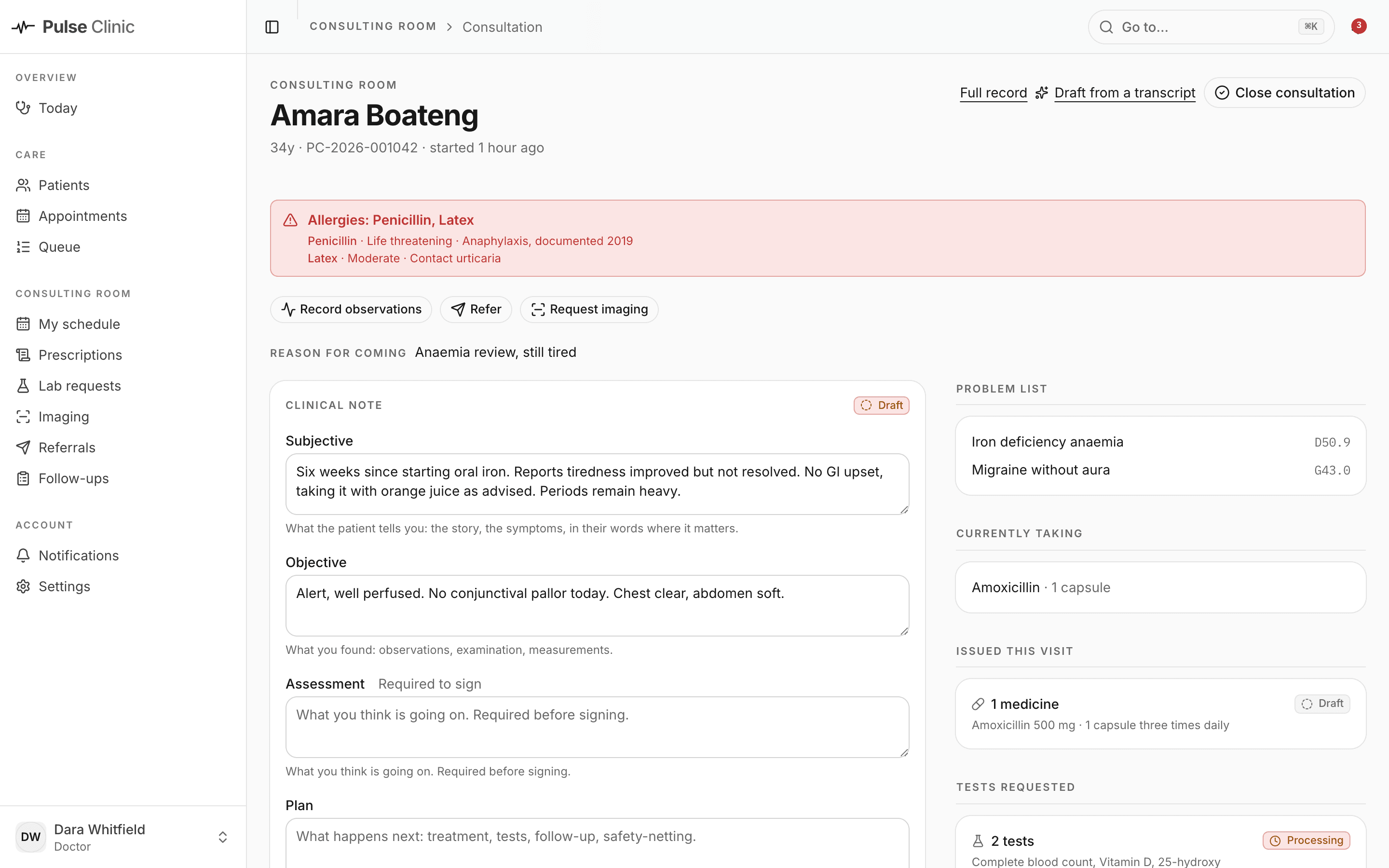
Task: Click the Record observations button
Action: tap(351, 310)
